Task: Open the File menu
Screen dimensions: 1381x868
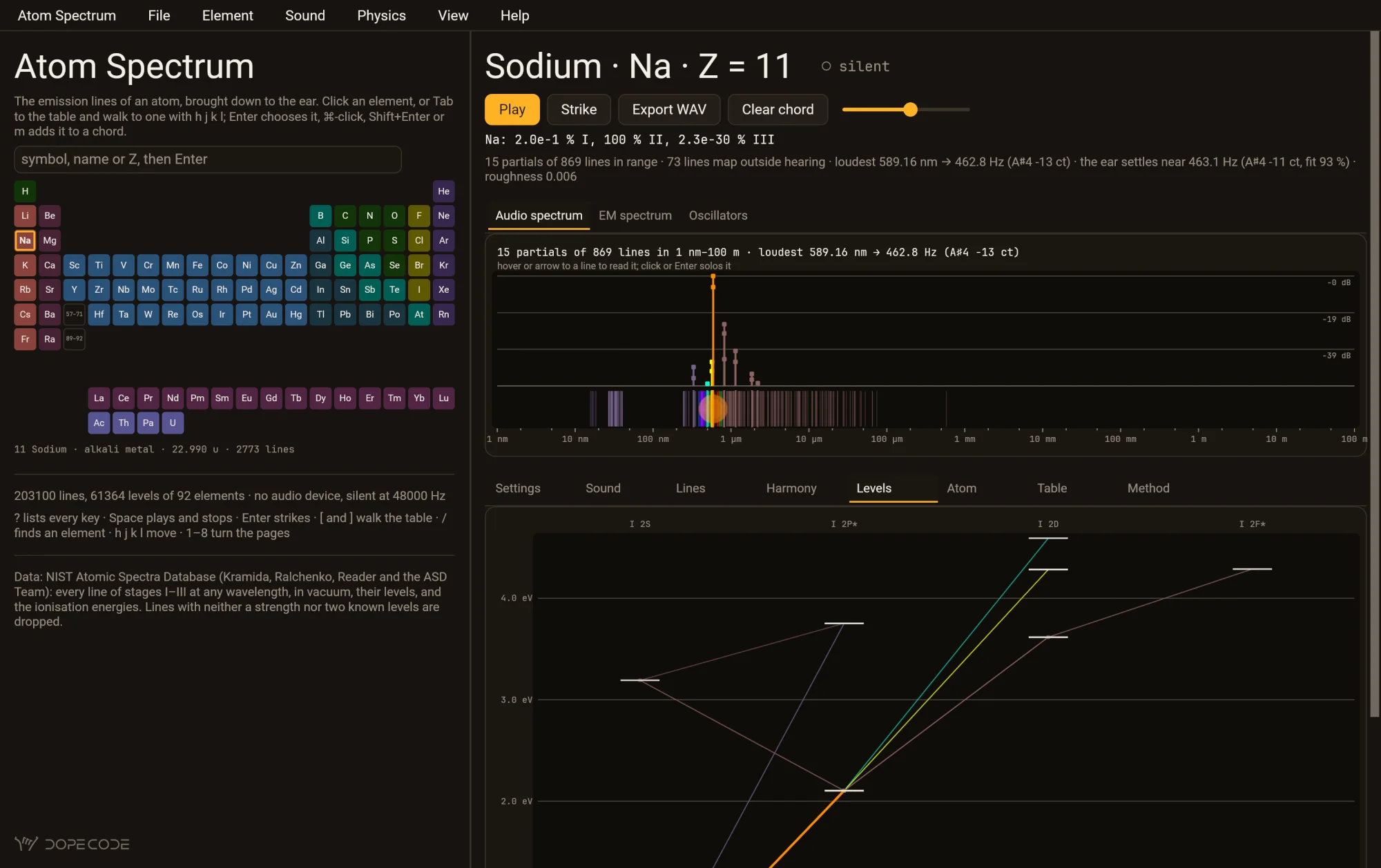Action: [x=159, y=15]
